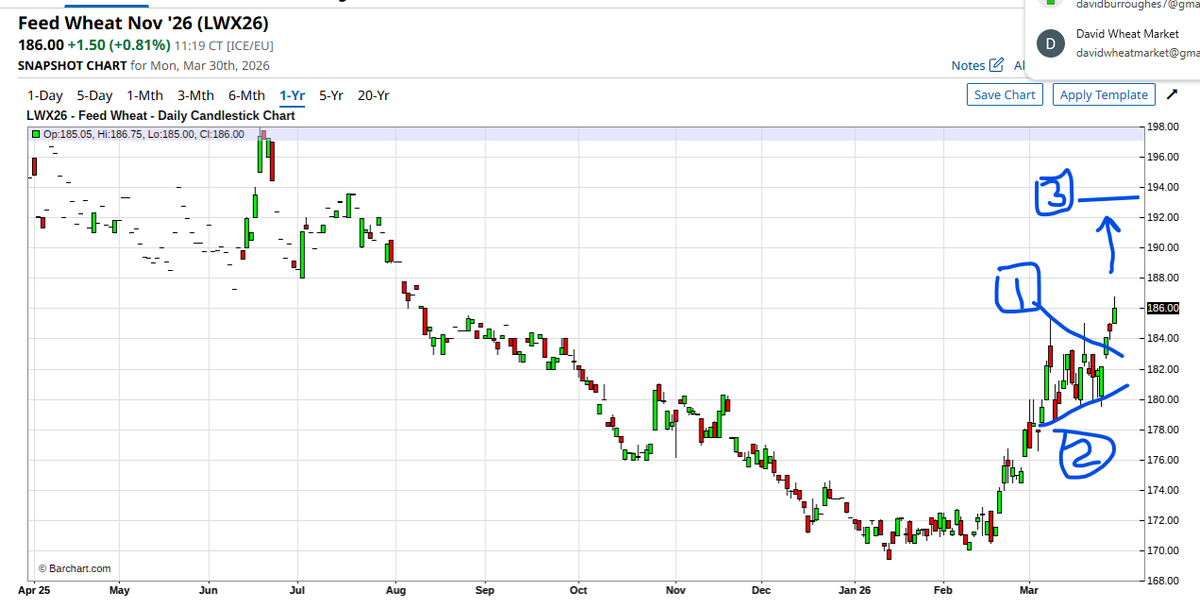The height and width of the screenshot is (608, 1200).
Task: Click the last price 186.00 text
Action: point(41,45)
